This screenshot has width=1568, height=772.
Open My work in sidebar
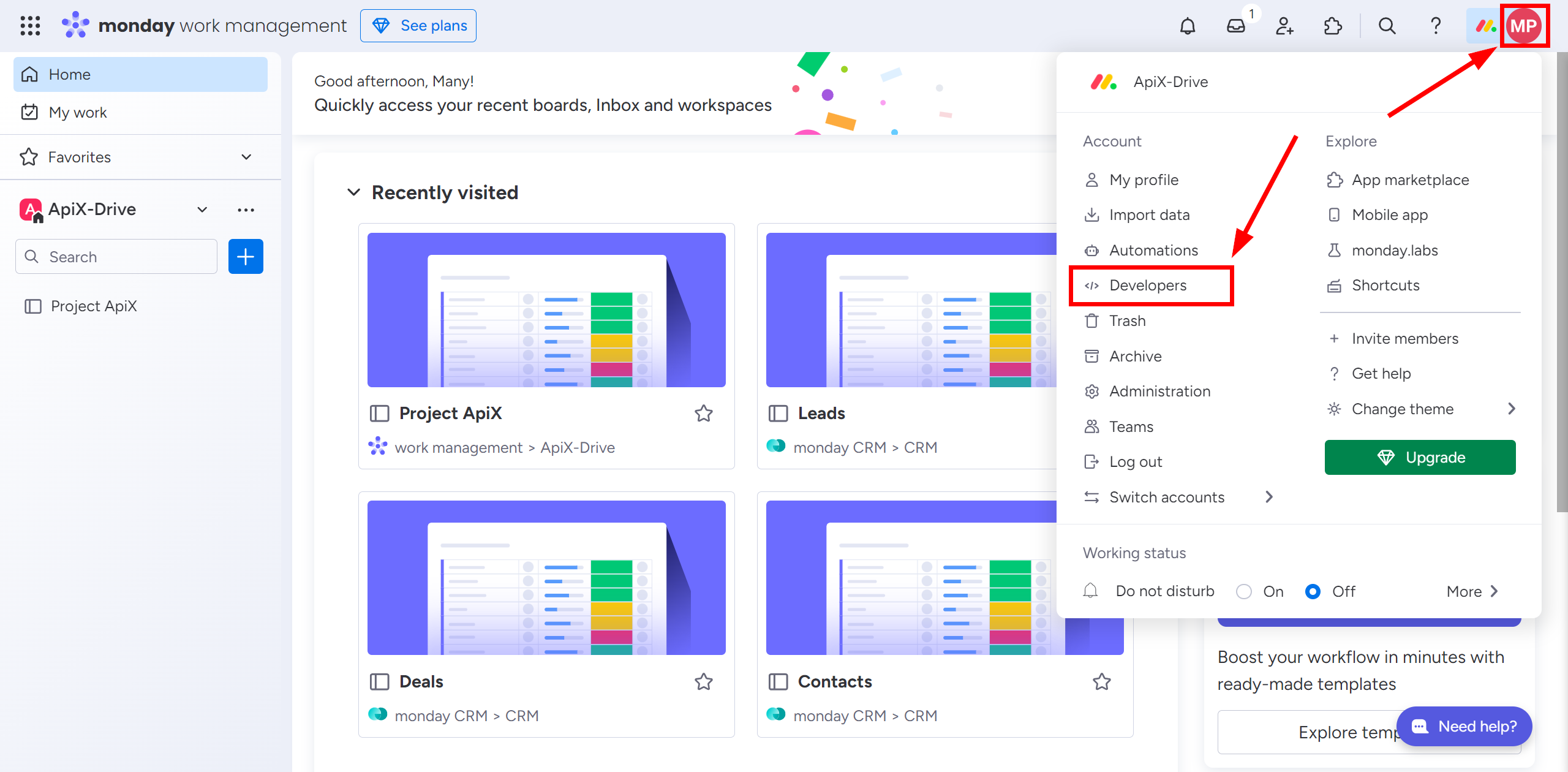point(140,112)
